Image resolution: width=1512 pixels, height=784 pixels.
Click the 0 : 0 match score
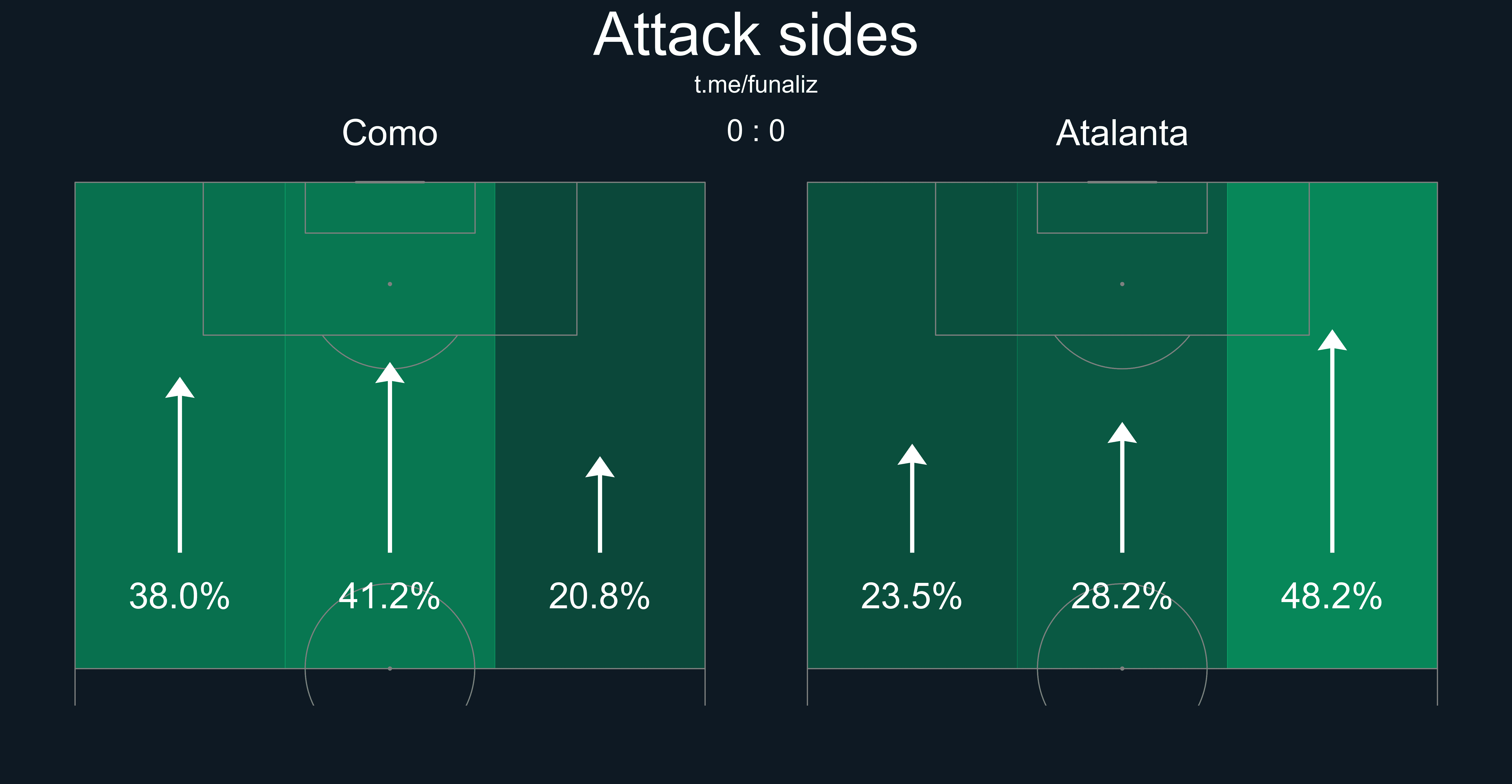point(756,131)
